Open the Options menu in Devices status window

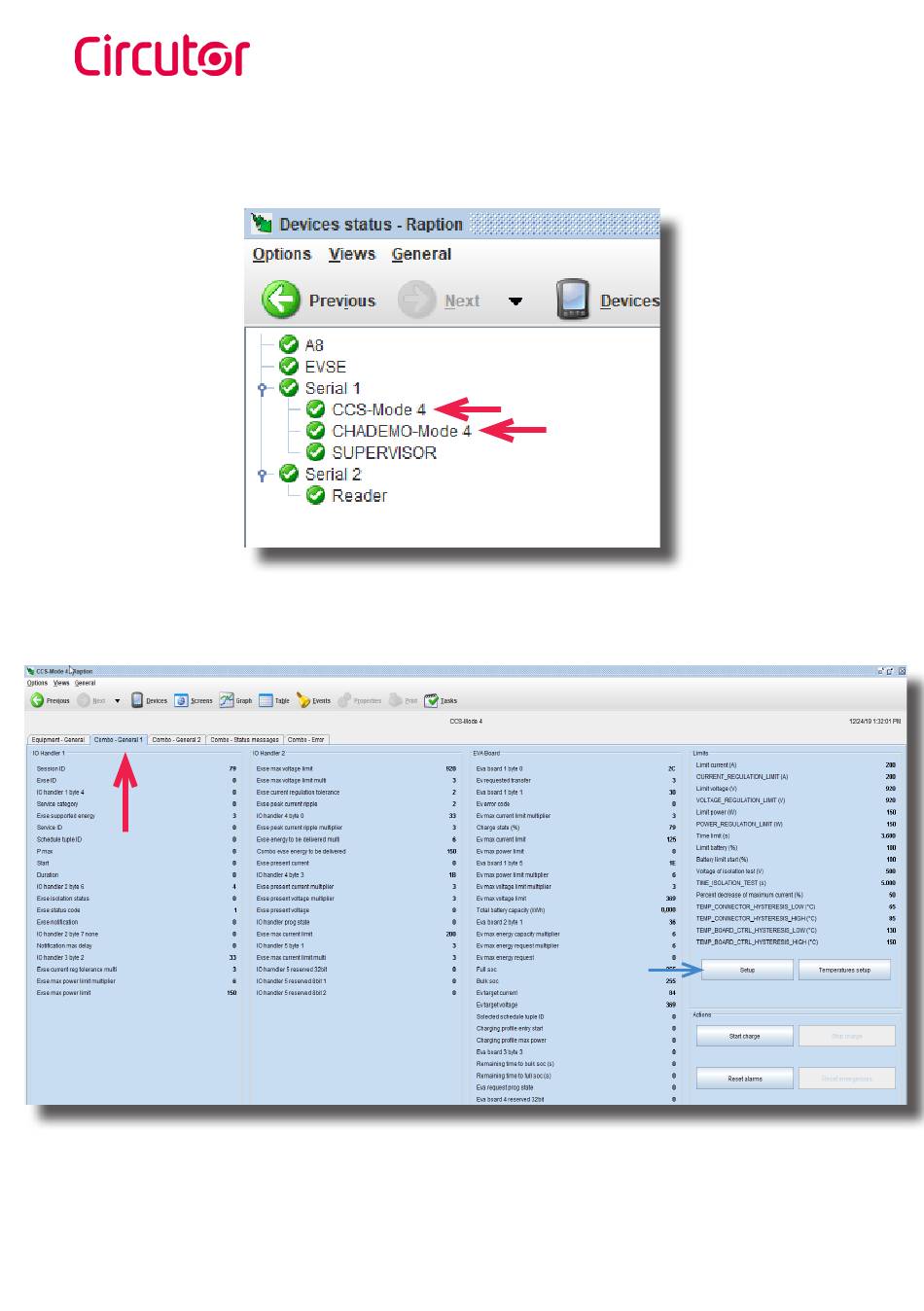(282, 254)
